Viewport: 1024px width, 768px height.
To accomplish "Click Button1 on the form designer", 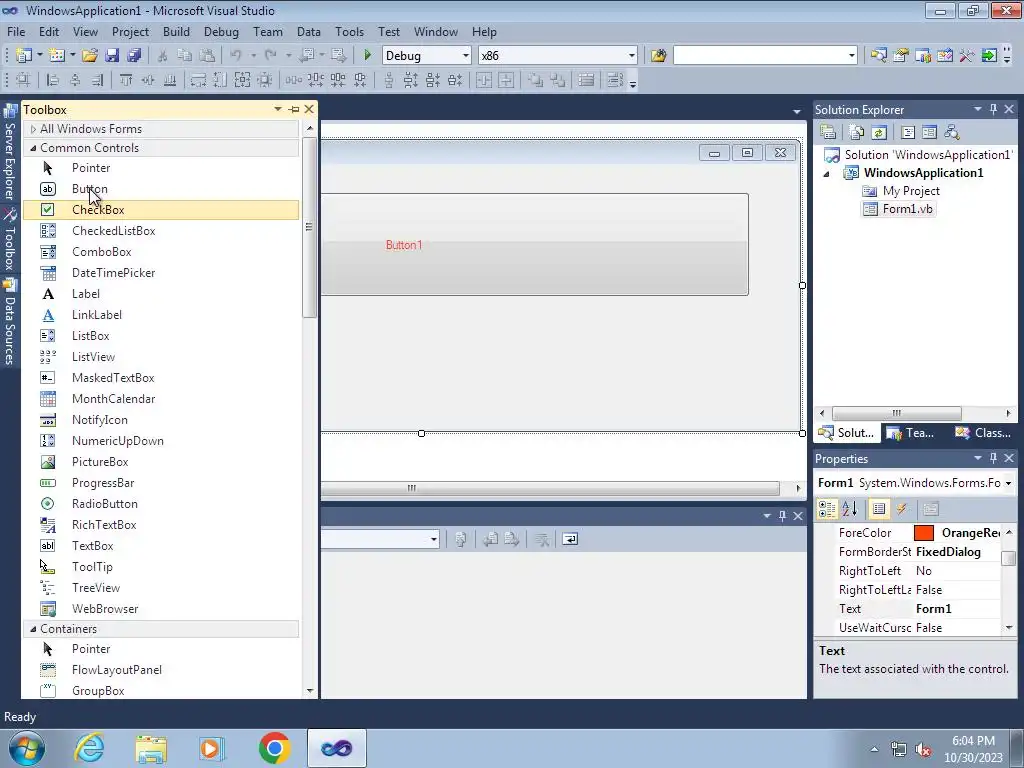I will click(x=534, y=244).
